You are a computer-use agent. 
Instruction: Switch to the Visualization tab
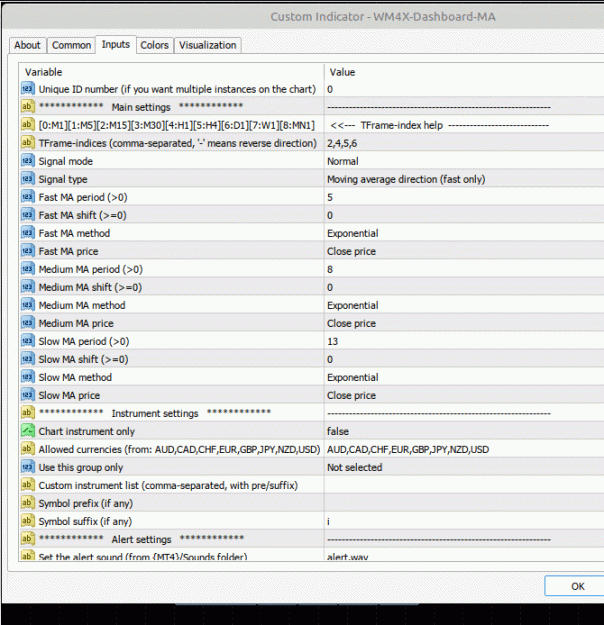pos(207,45)
